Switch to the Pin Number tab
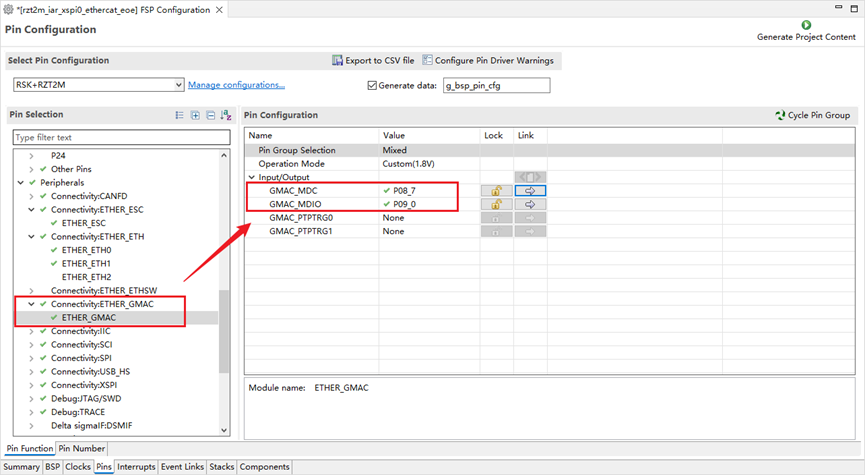 click(x=81, y=449)
